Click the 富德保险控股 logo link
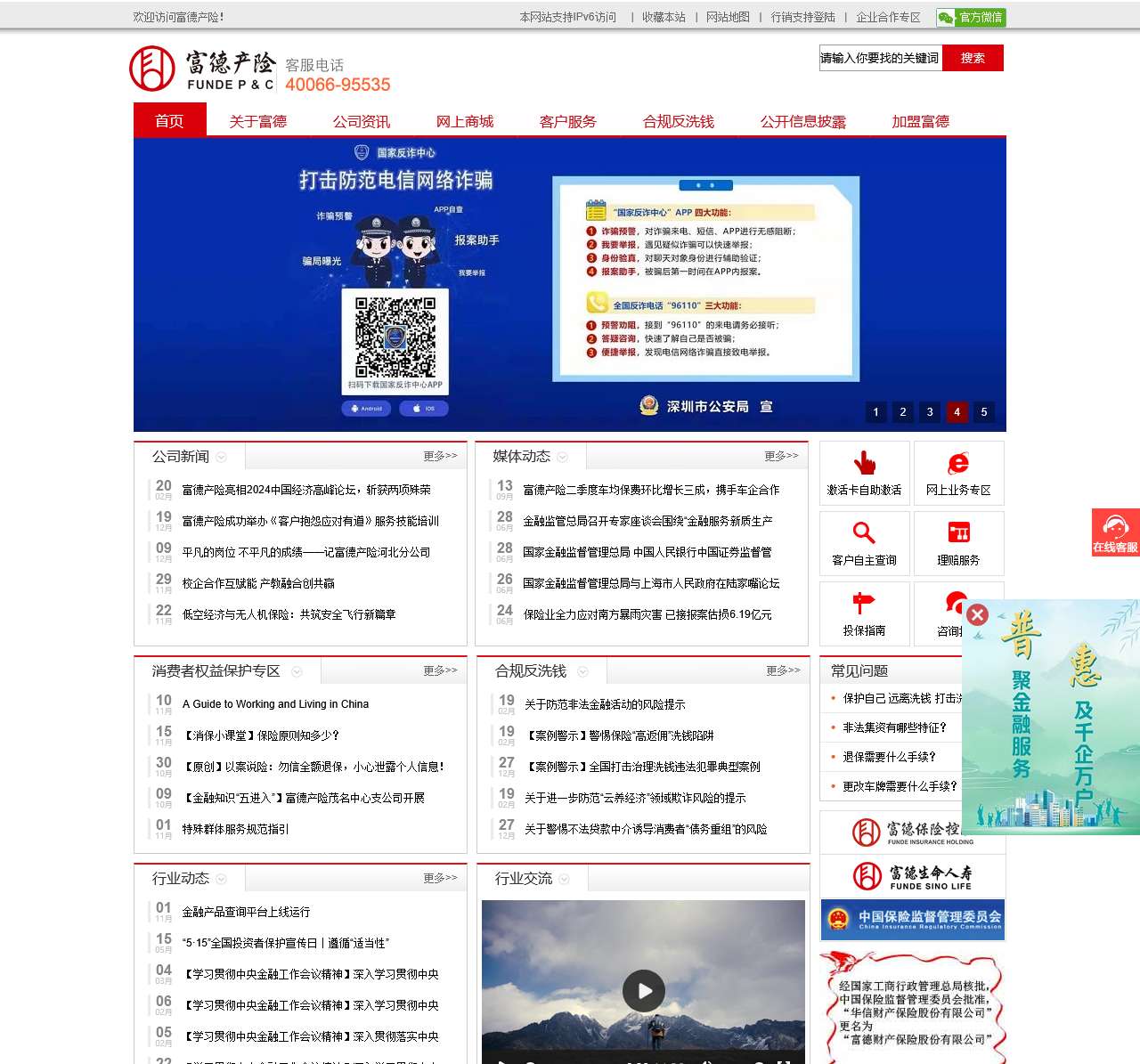Viewport: 1140px width, 1064px height. tap(913, 833)
